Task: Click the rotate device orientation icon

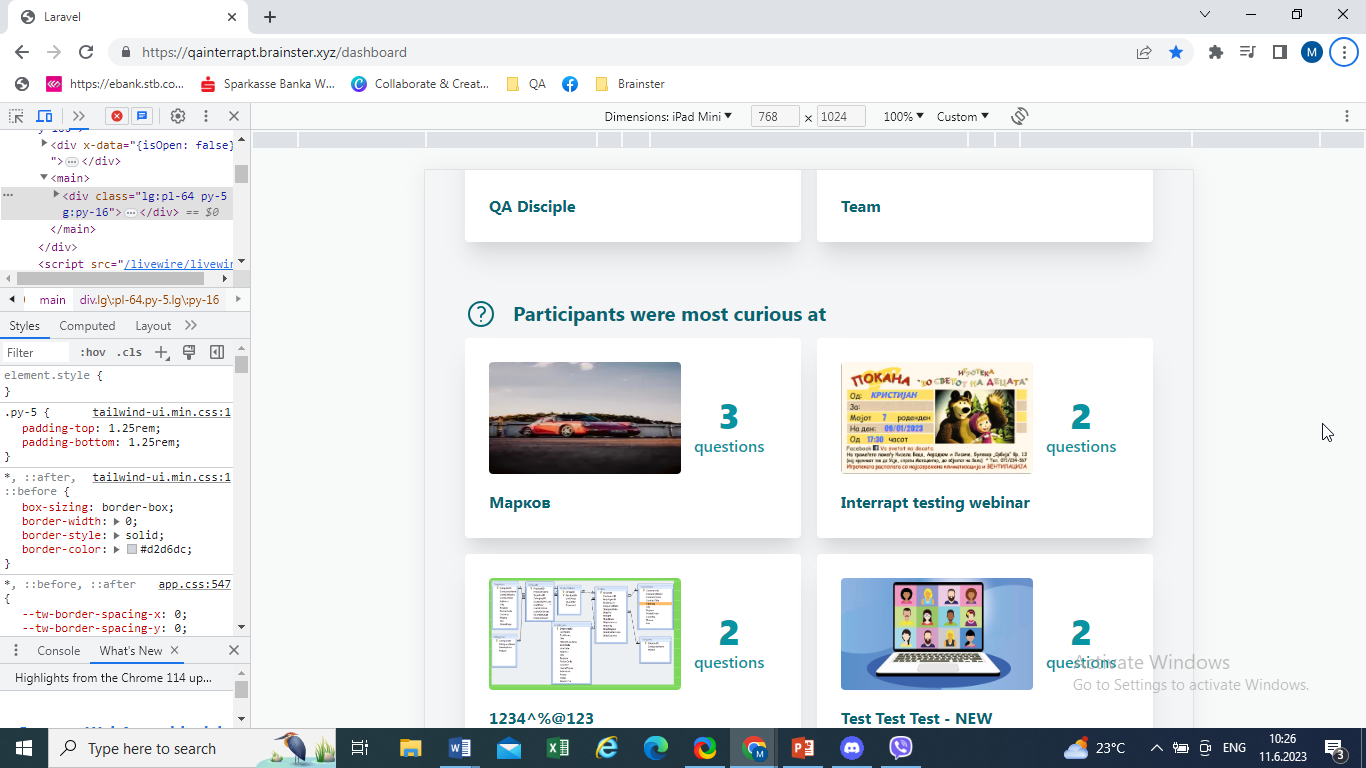Action: [1019, 116]
